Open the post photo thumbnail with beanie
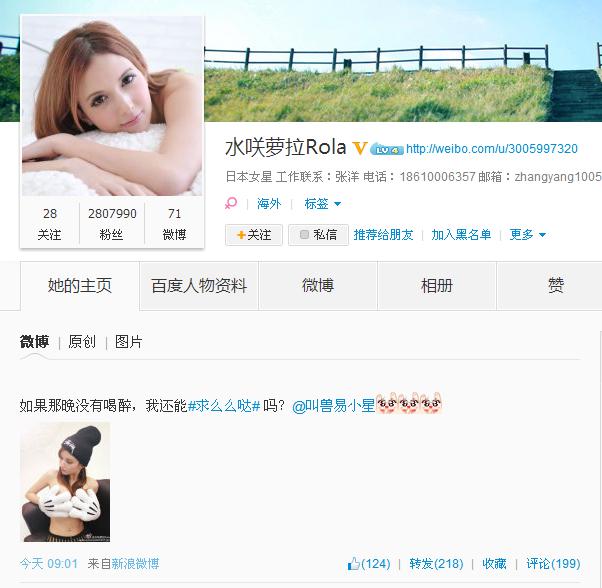 (65, 482)
